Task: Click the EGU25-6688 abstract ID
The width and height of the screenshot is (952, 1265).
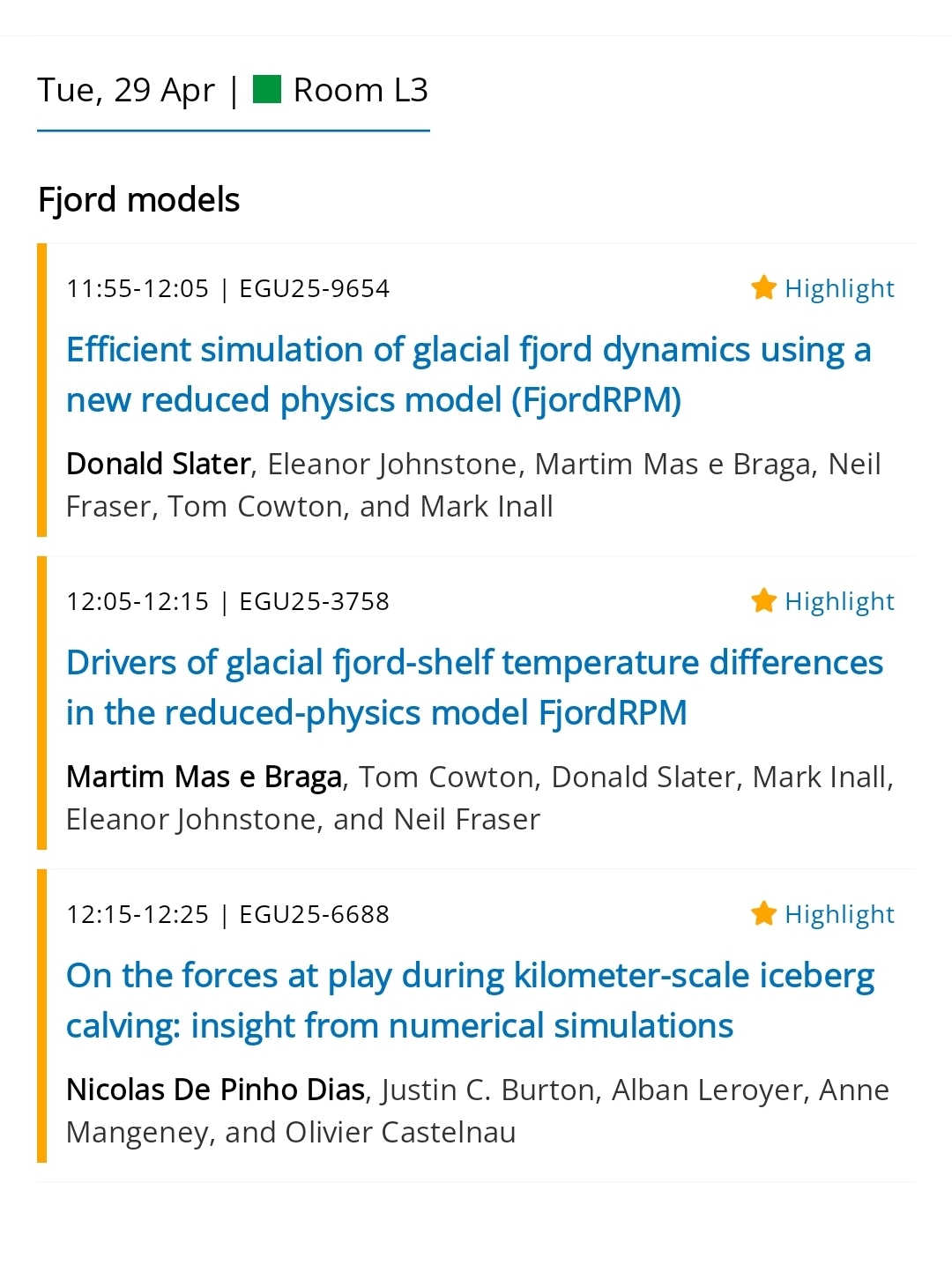Action: pos(314,915)
